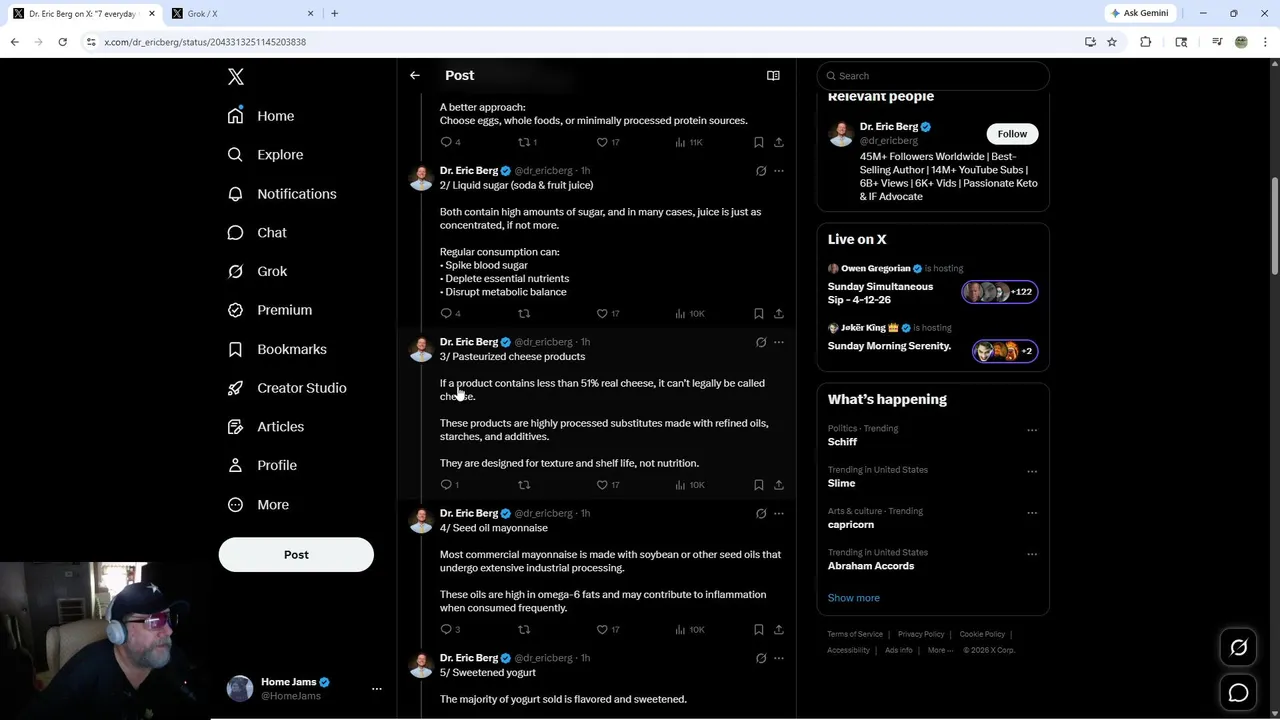Reply to the Liquid sugar post
1280x720 pixels.
446,314
